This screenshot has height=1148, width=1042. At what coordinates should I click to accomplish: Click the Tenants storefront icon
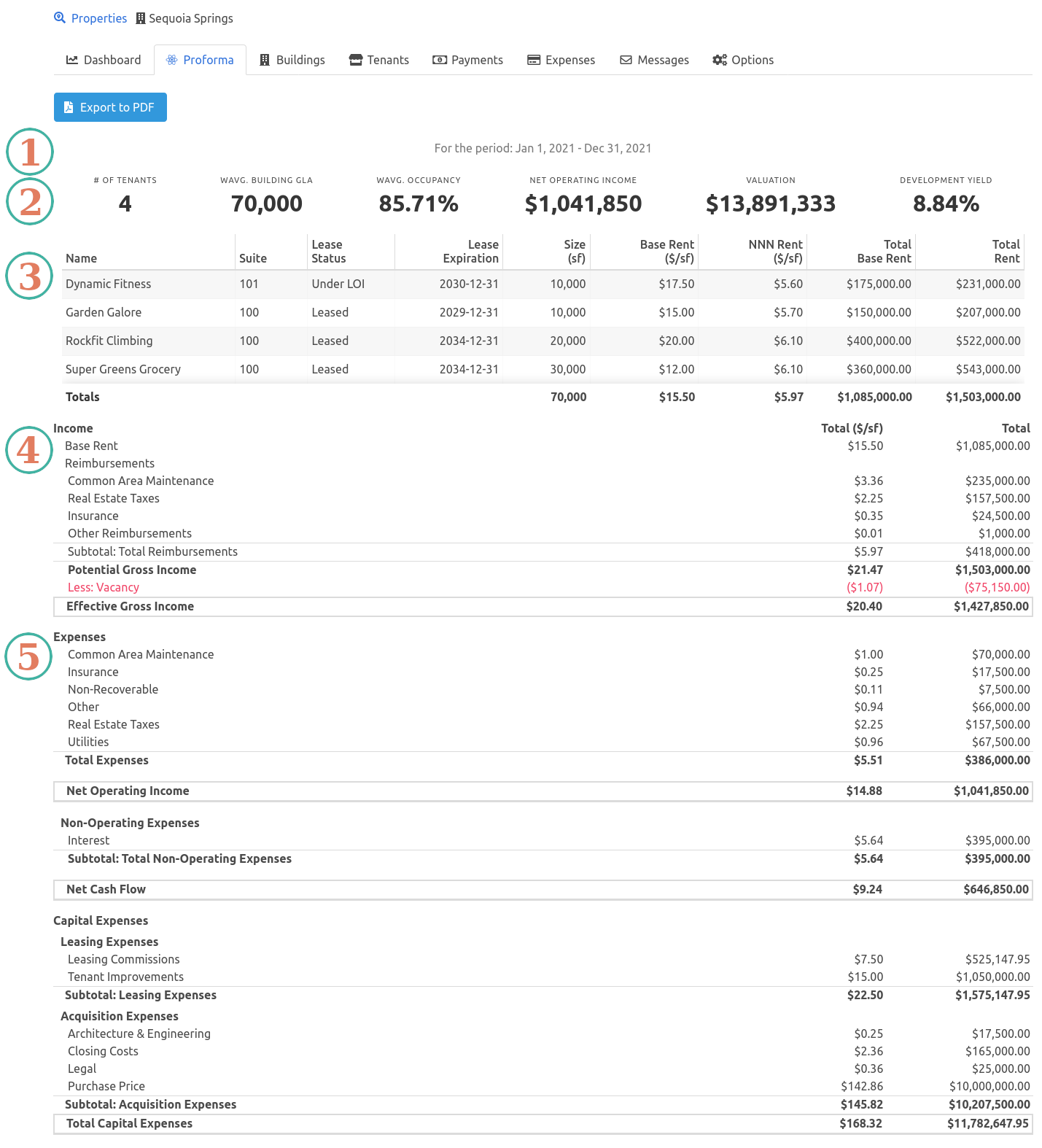click(x=356, y=60)
